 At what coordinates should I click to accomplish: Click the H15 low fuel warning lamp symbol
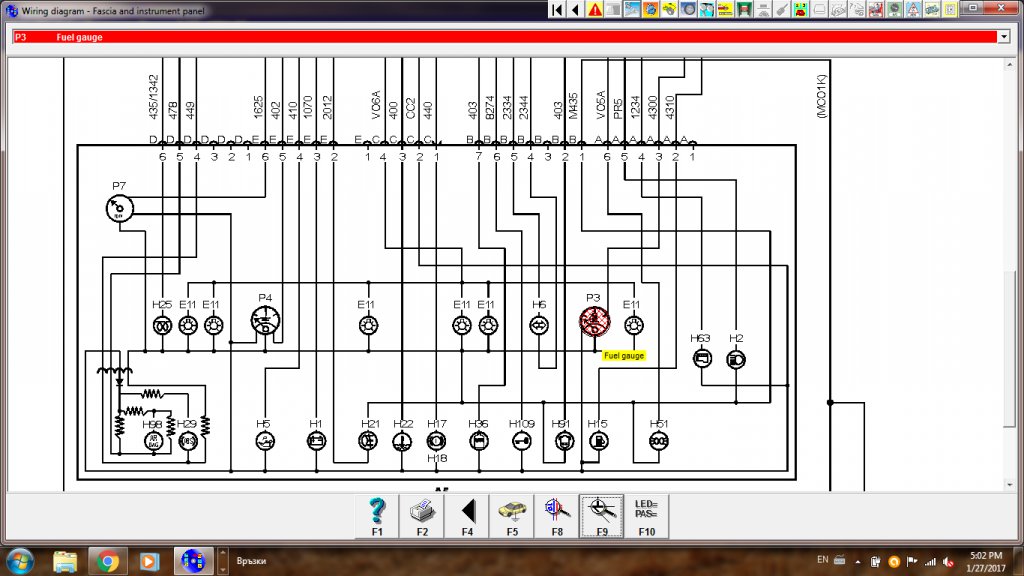click(598, 441)
